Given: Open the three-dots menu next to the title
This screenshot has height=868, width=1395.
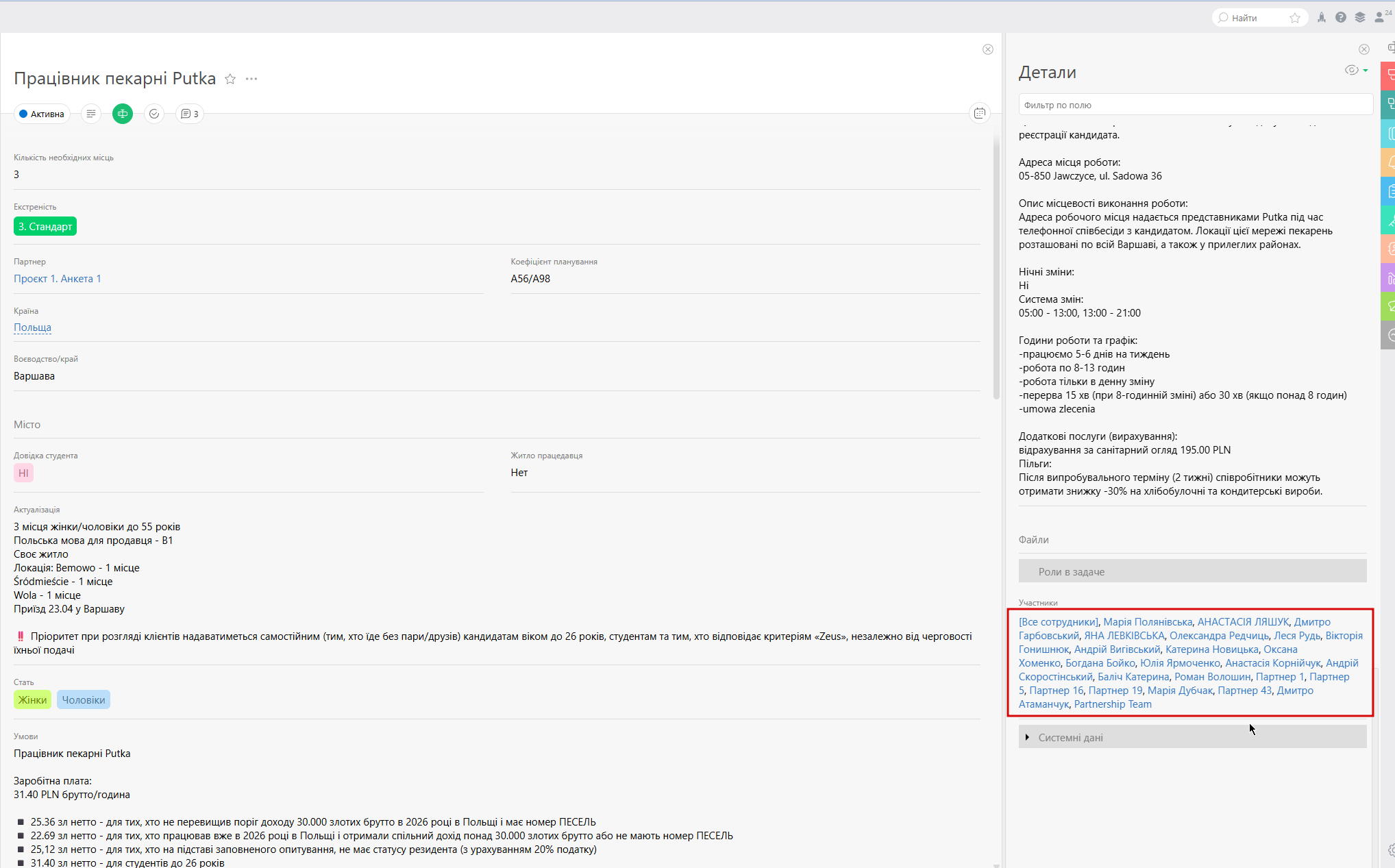Looking at the screenshot, I should (251, 79).
